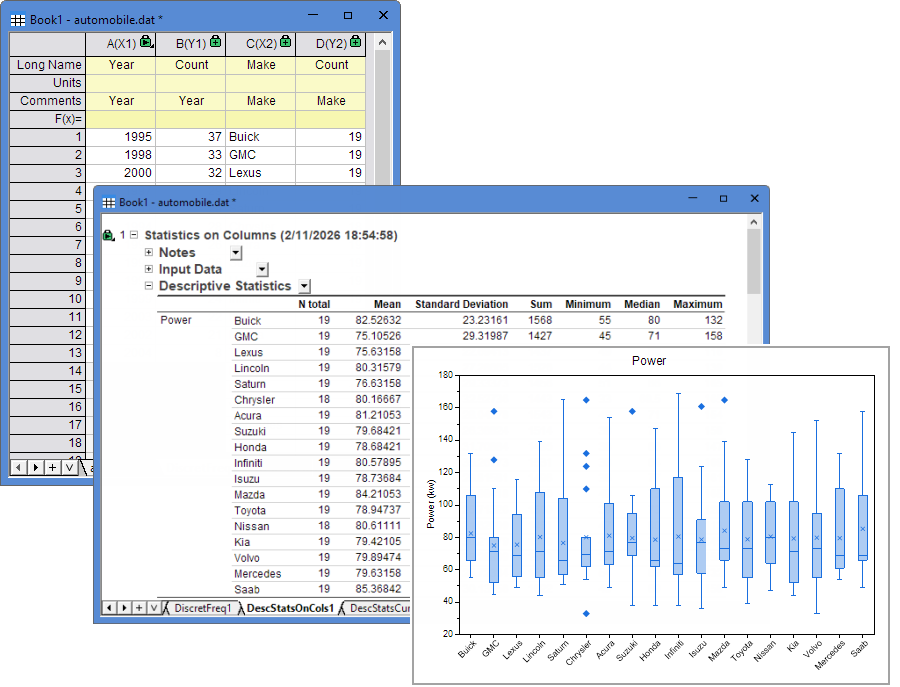The width and height of the screenshot is (900, 687).
Task: Select the DescStatsOnCols1 sheet tab
Action: pyautogui.click(x=289, y=608)
